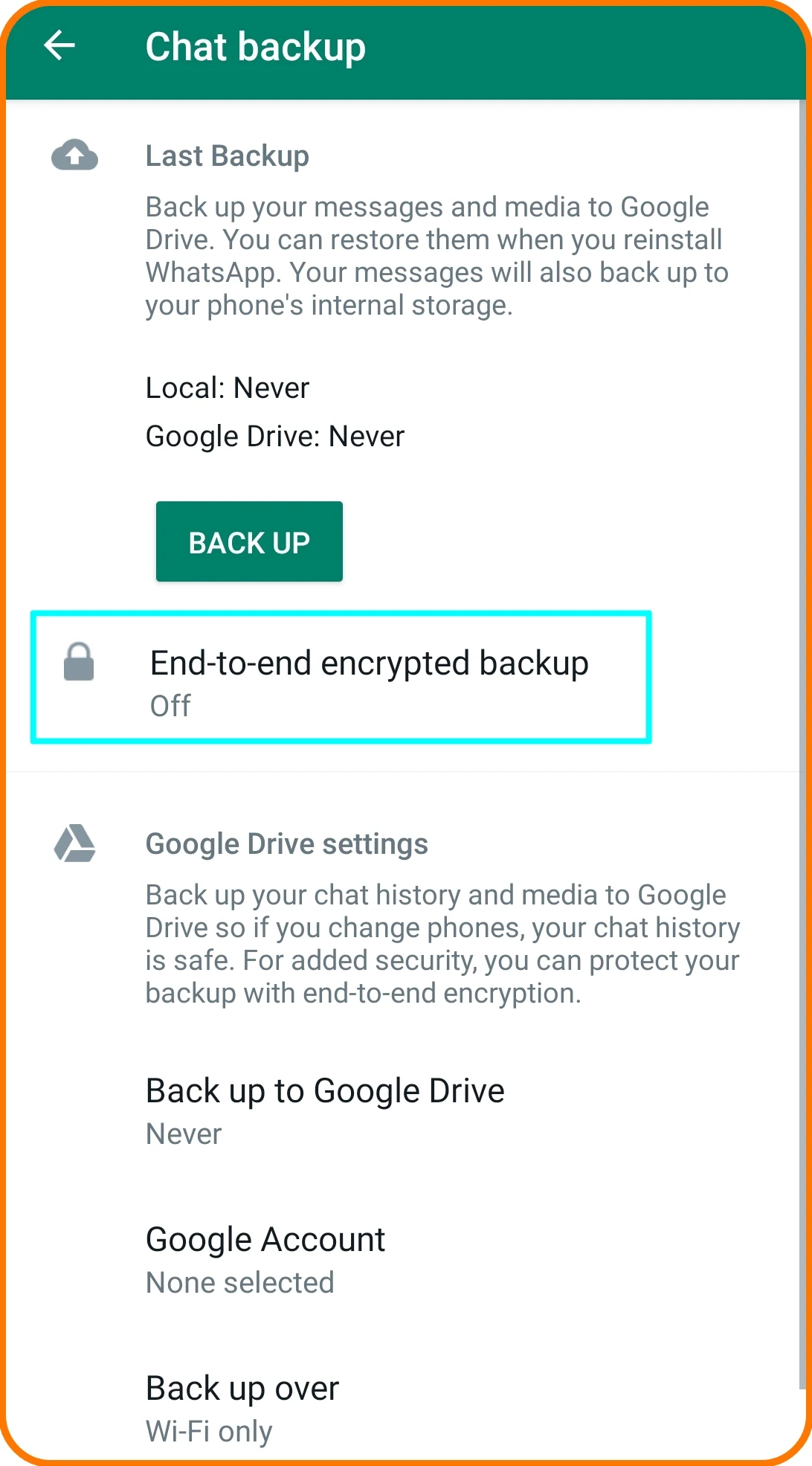Click the Google Drive settings description text
Screen dimensions: 812x1466
pyautogui.click(x=443, y=944)
